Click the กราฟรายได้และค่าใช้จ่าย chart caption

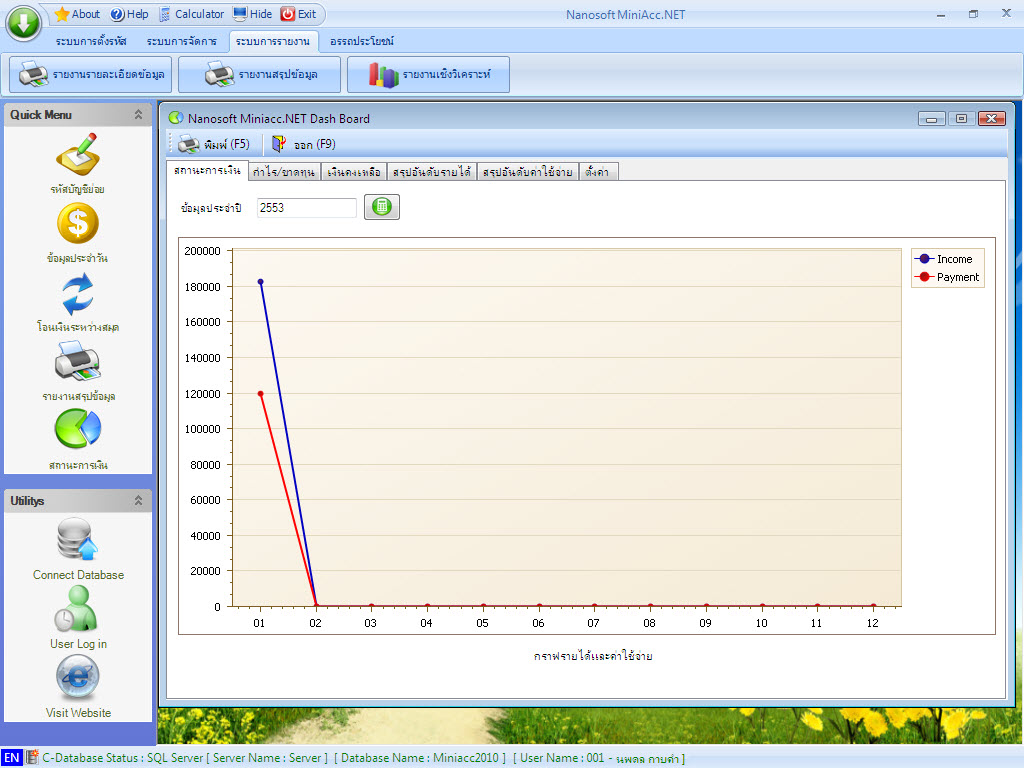pos(593,656)
